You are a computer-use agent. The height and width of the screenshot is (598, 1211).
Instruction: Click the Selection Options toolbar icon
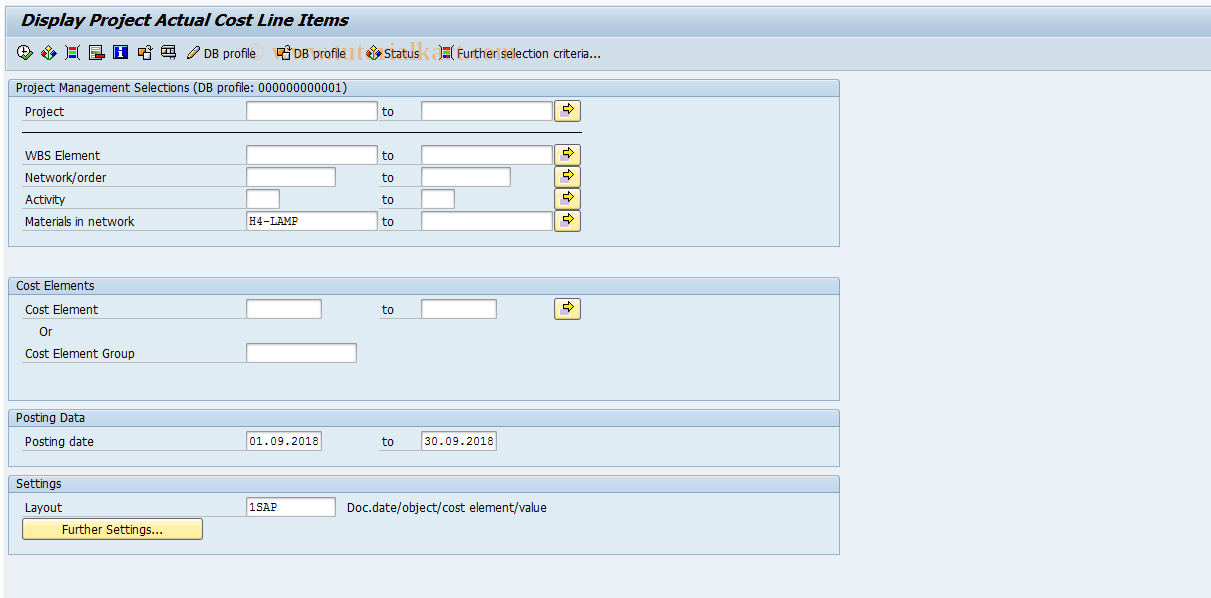point(71,52)
